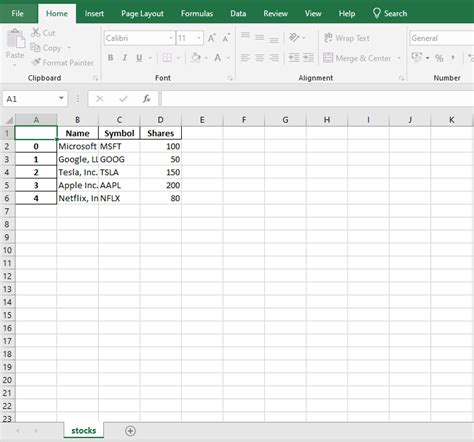Select the row 7 header
The width and height of the screenshot is (474, 442).
point(7,211)
